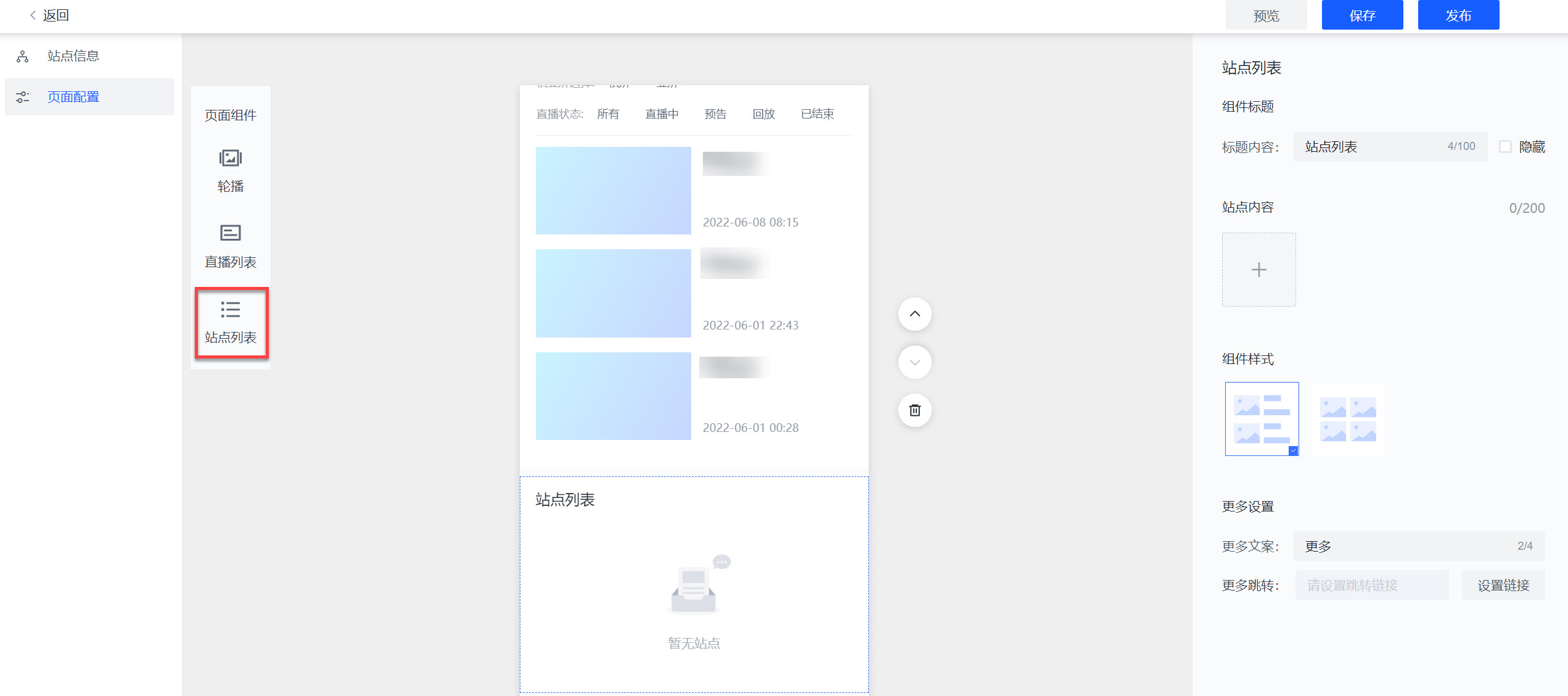The width and height of the screenshot is (1568, 696).
Task: Click the 预览 button
Action: pyautogui.click(x=1266, y=15)
